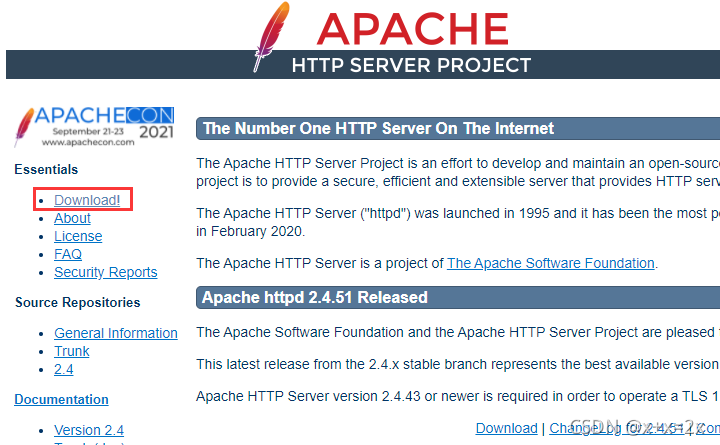Visit the FAQ link
Screen dimensions: 720x445
click(68, 254)
